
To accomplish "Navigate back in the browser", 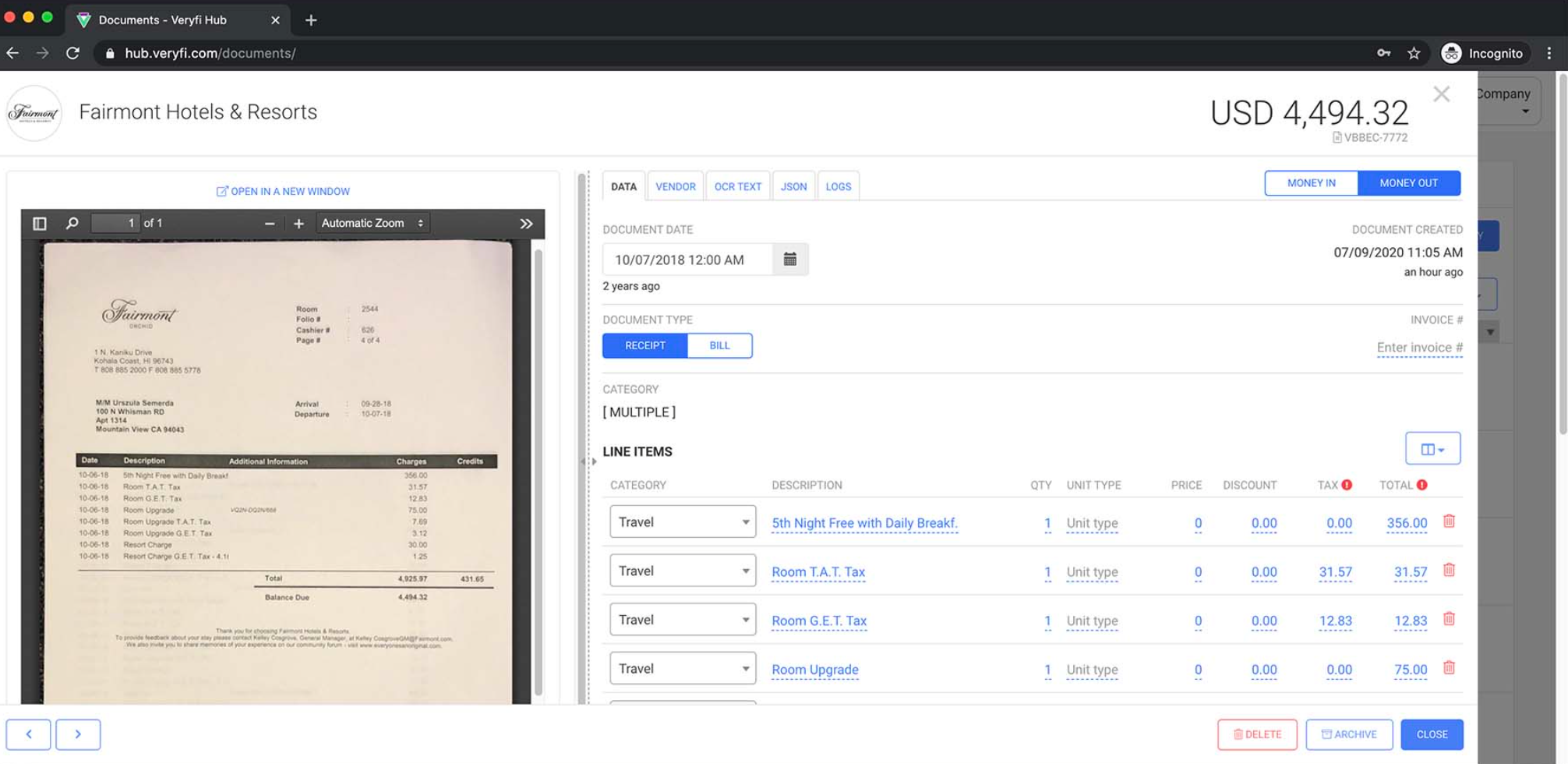I will tap(12, 53).
